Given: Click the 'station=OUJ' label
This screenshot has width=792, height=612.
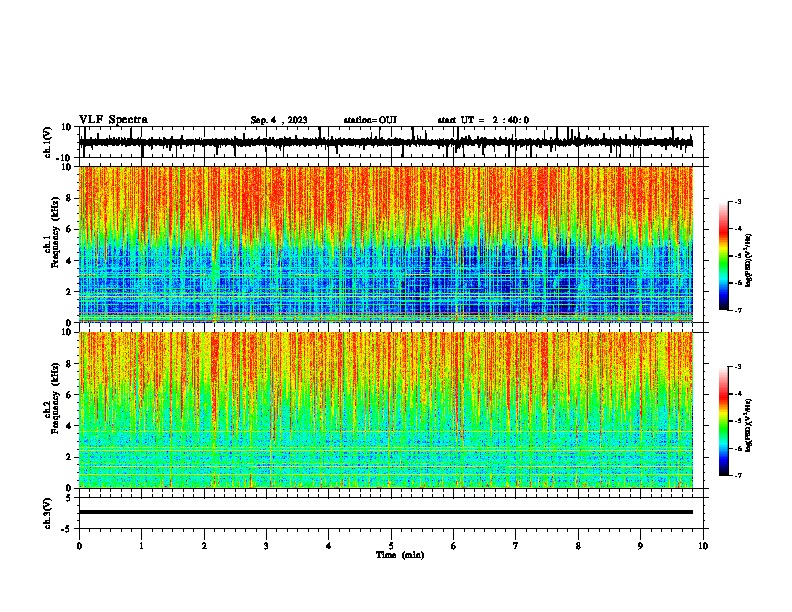Looking at the screenshot, I should pos(370,120).
